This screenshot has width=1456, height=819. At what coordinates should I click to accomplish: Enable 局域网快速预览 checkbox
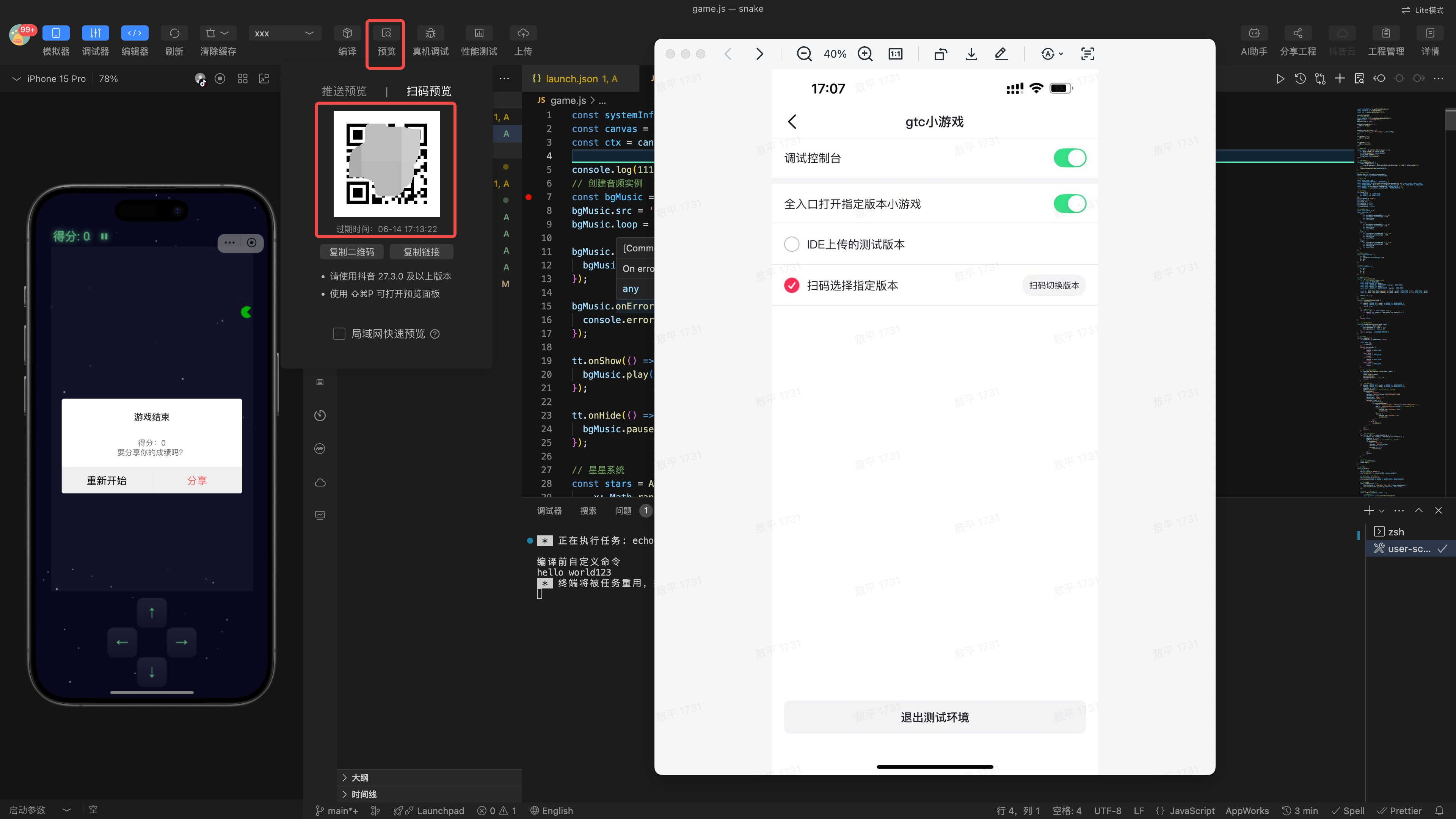click(339, 334)
